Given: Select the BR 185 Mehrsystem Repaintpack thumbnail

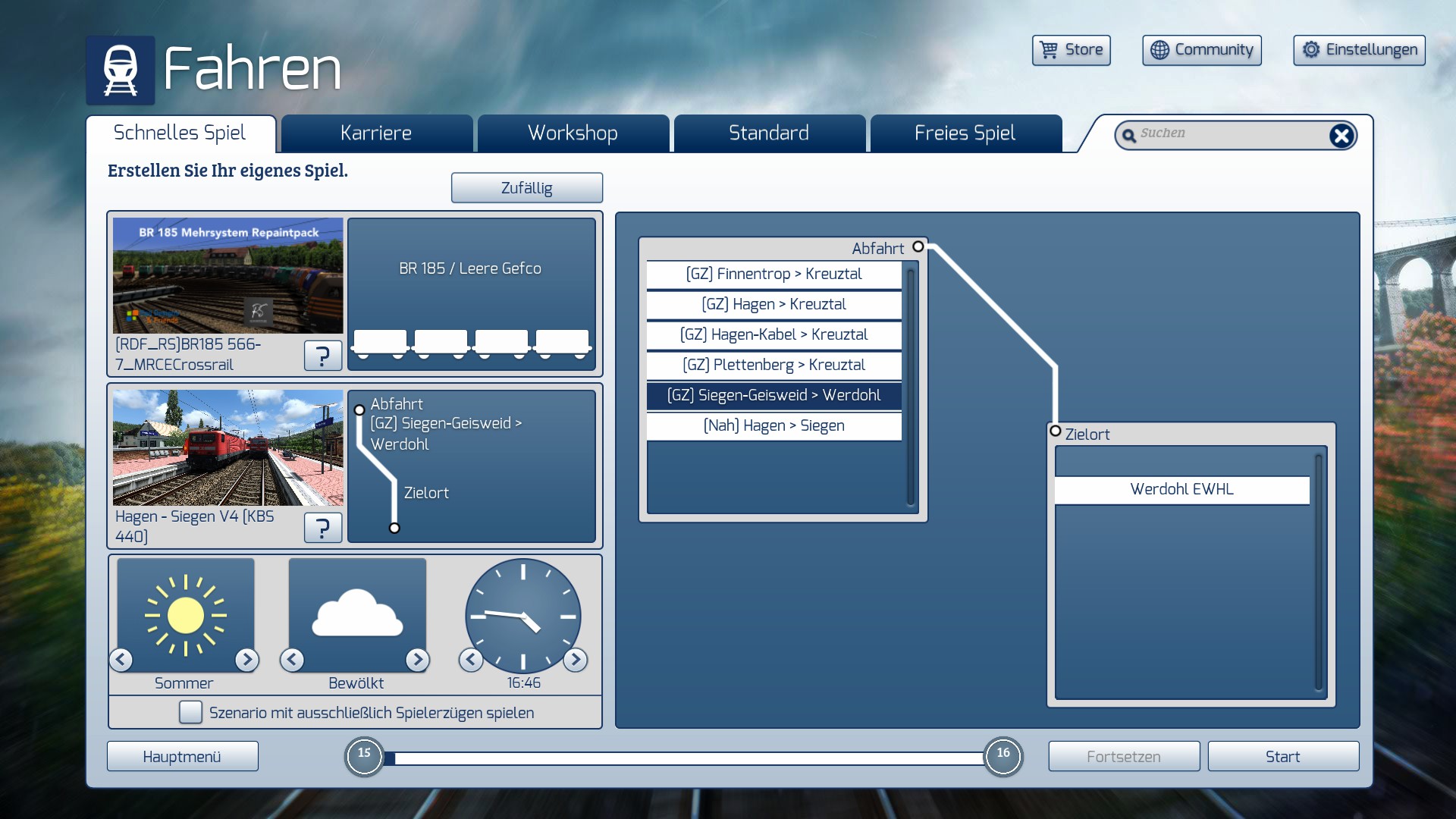Looking at the screenshot, I should (x=227, y=276).
